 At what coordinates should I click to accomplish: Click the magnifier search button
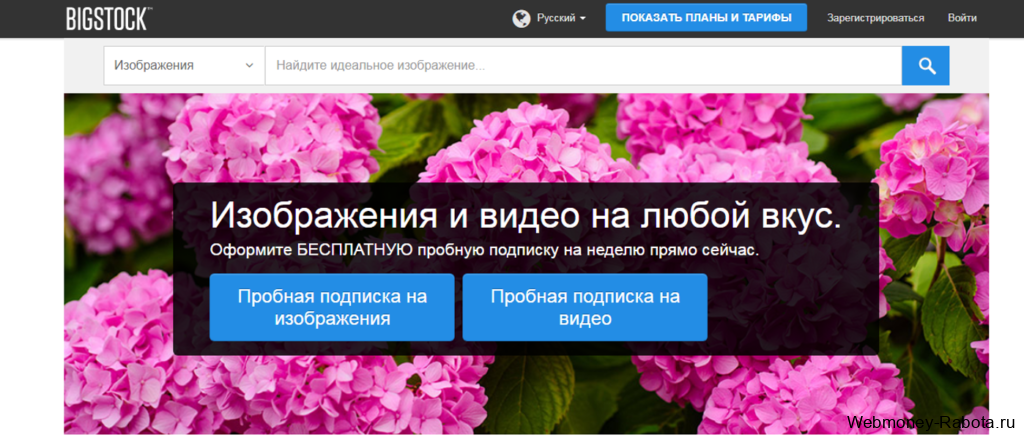(925, 65)
